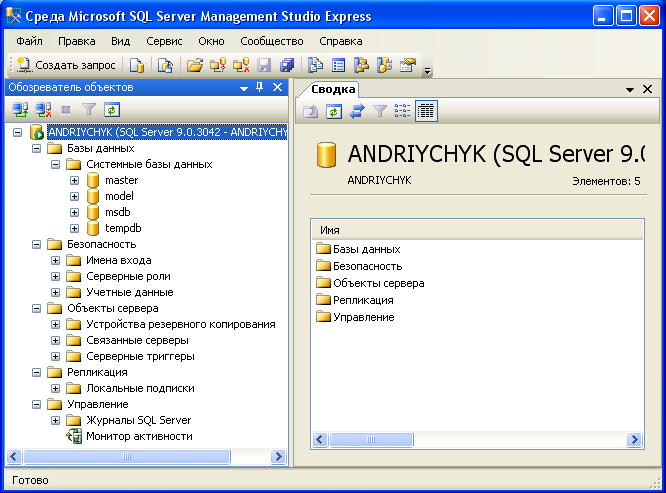Click the Save All stacked disks icon

pyautogui.click(x=287, y=65)
